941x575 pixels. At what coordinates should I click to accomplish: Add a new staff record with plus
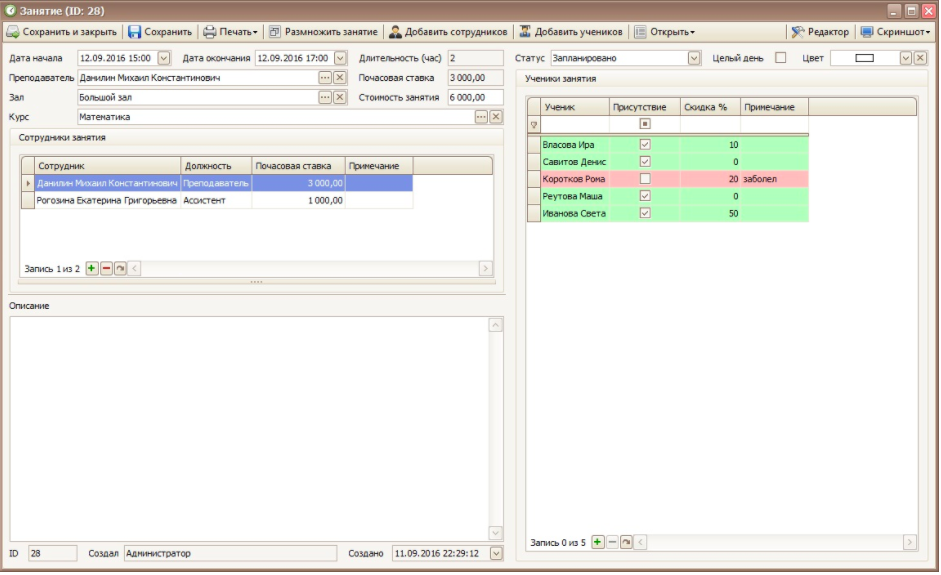92,269
